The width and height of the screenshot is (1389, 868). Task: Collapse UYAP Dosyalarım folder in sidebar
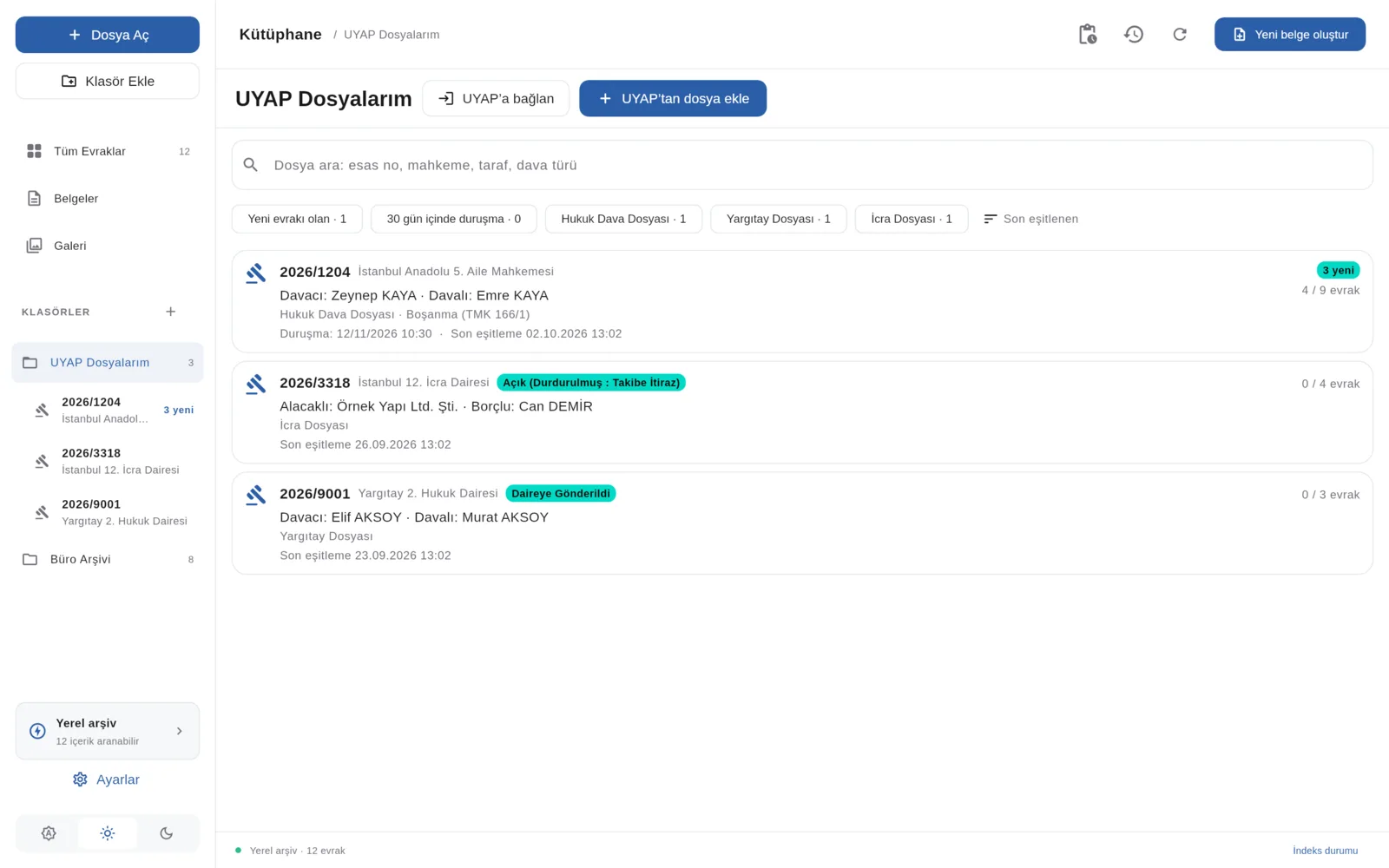point(108,363)
